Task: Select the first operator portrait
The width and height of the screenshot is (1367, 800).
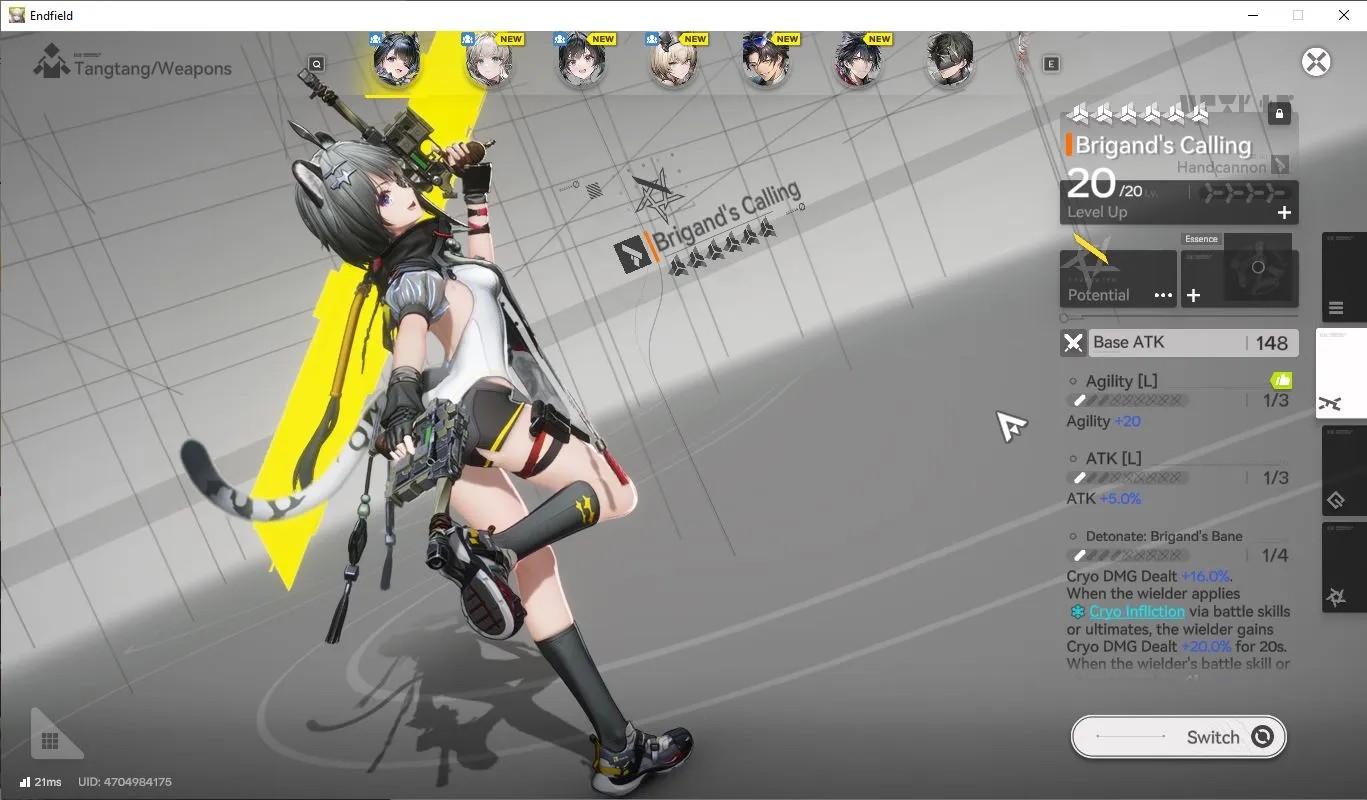Action: click(396, 60)
